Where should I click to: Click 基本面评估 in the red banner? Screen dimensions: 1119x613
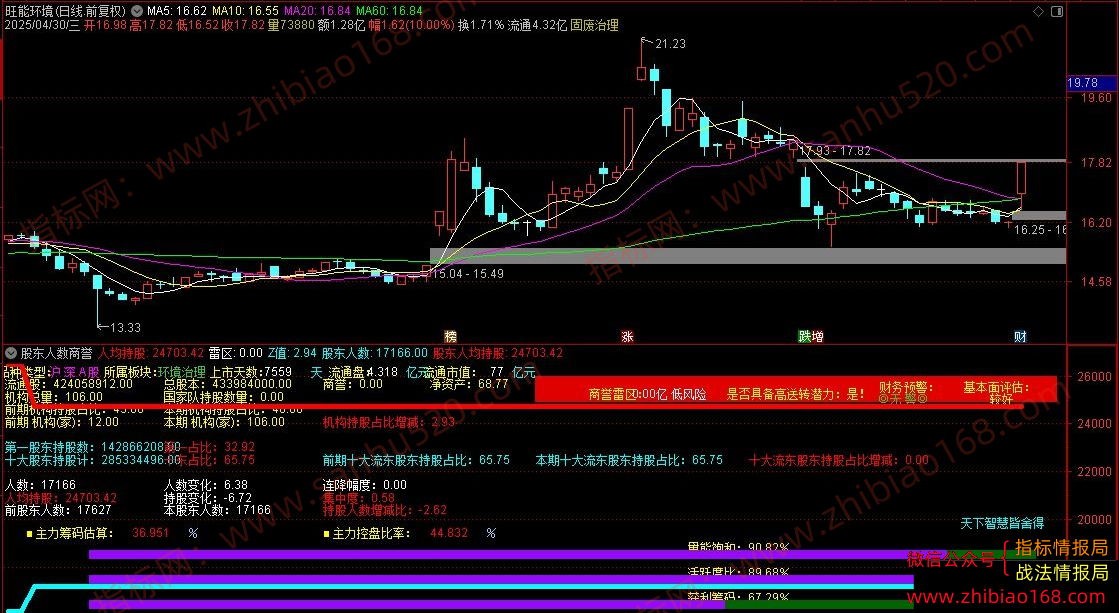[x=997, y=387]
